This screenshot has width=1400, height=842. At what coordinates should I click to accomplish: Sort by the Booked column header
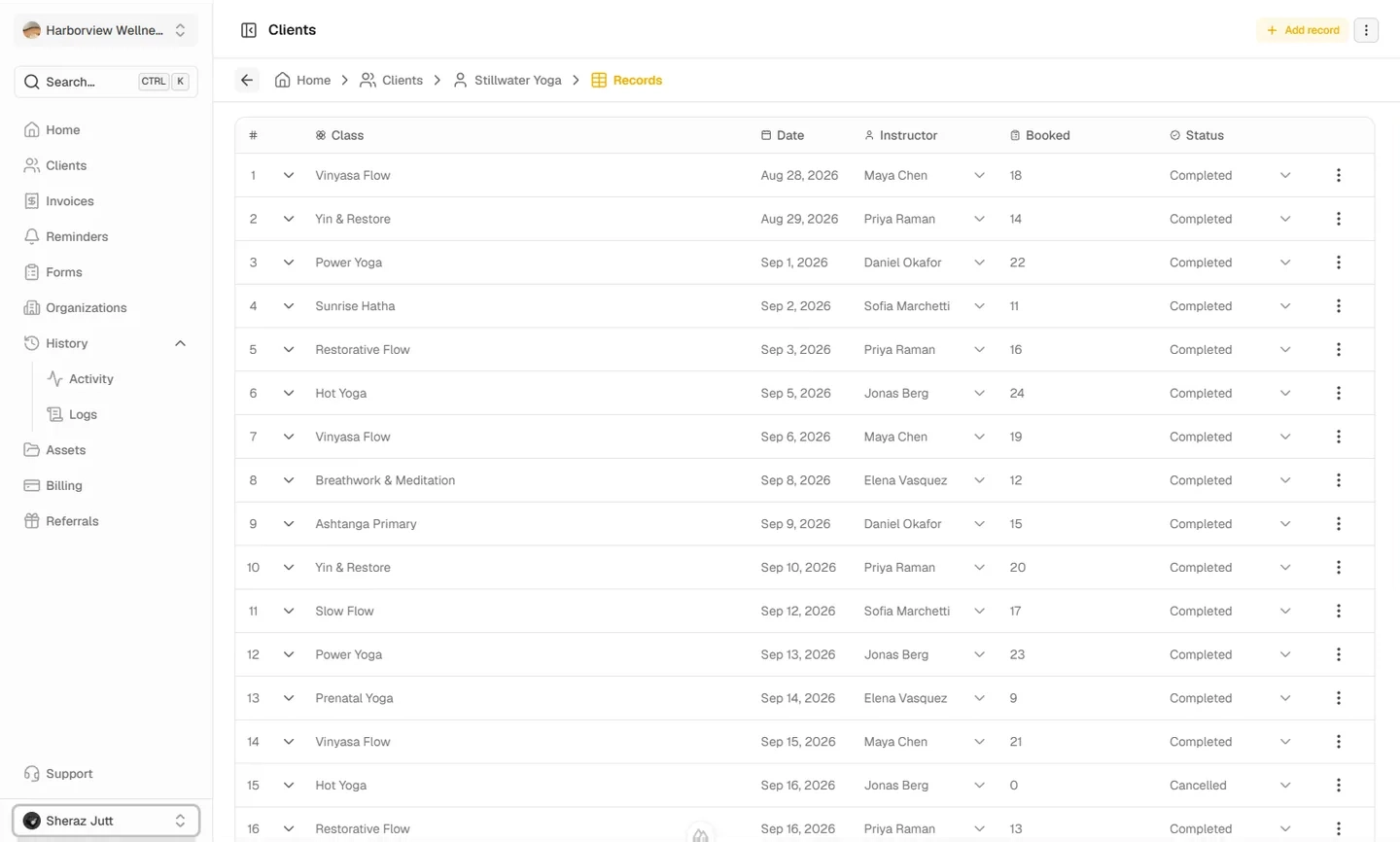pos(1040,135)
